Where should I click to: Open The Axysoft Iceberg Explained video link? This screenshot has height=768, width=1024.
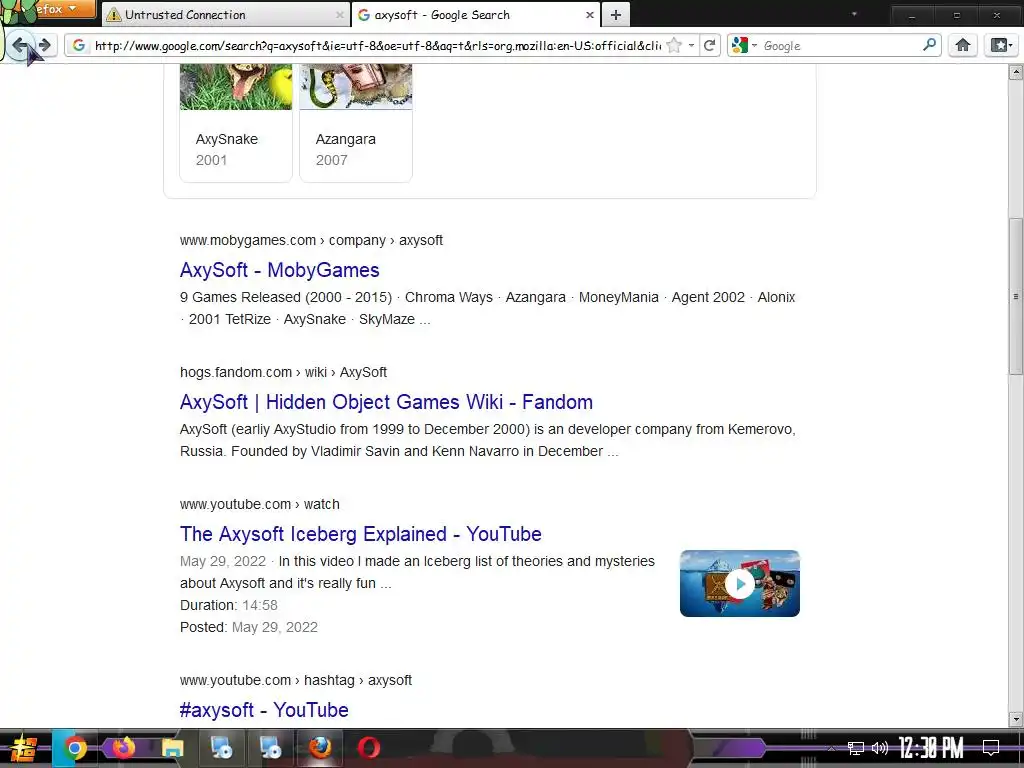[x=360, y=534]
